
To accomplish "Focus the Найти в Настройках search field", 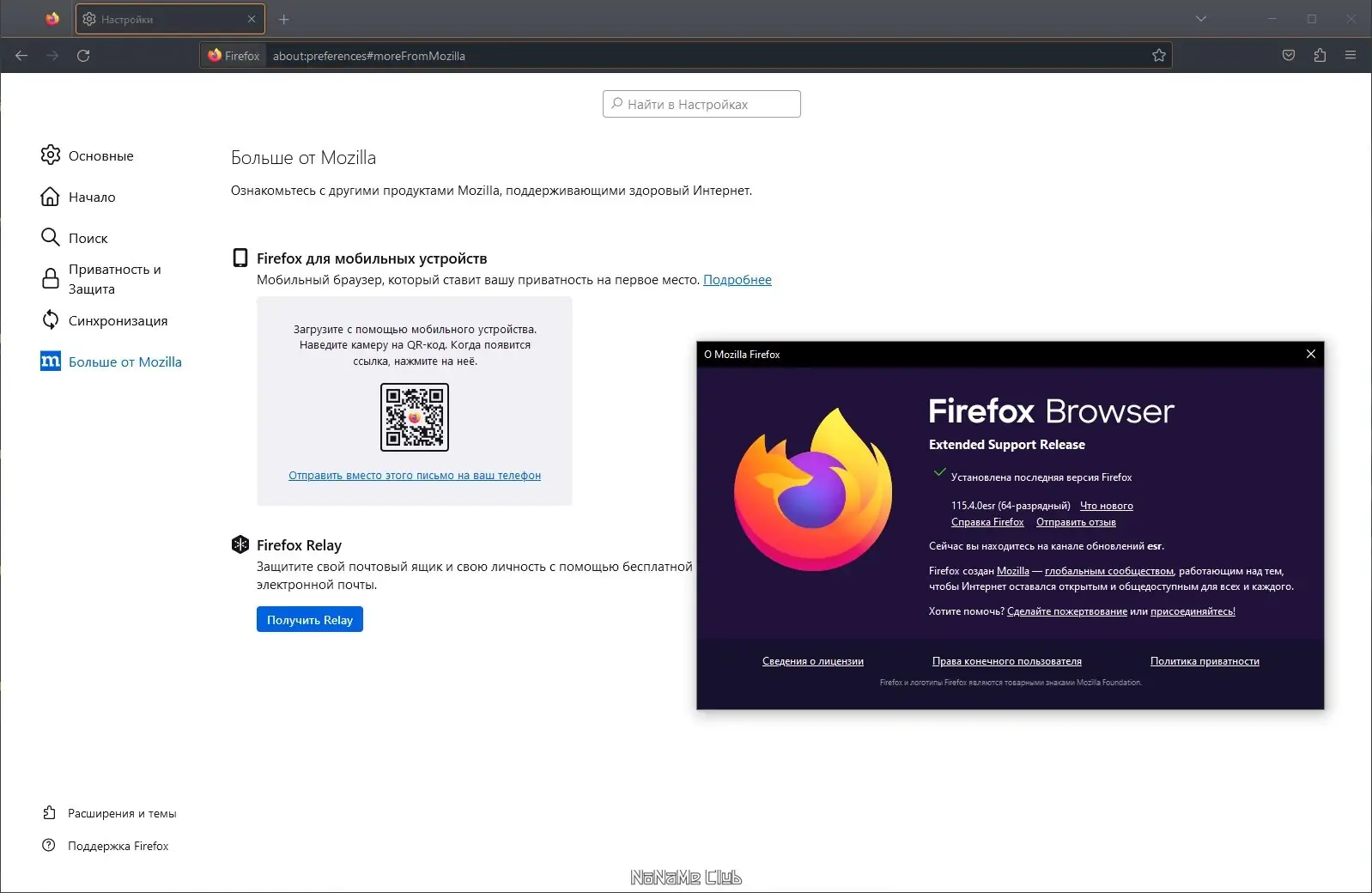I will point(701,104).
